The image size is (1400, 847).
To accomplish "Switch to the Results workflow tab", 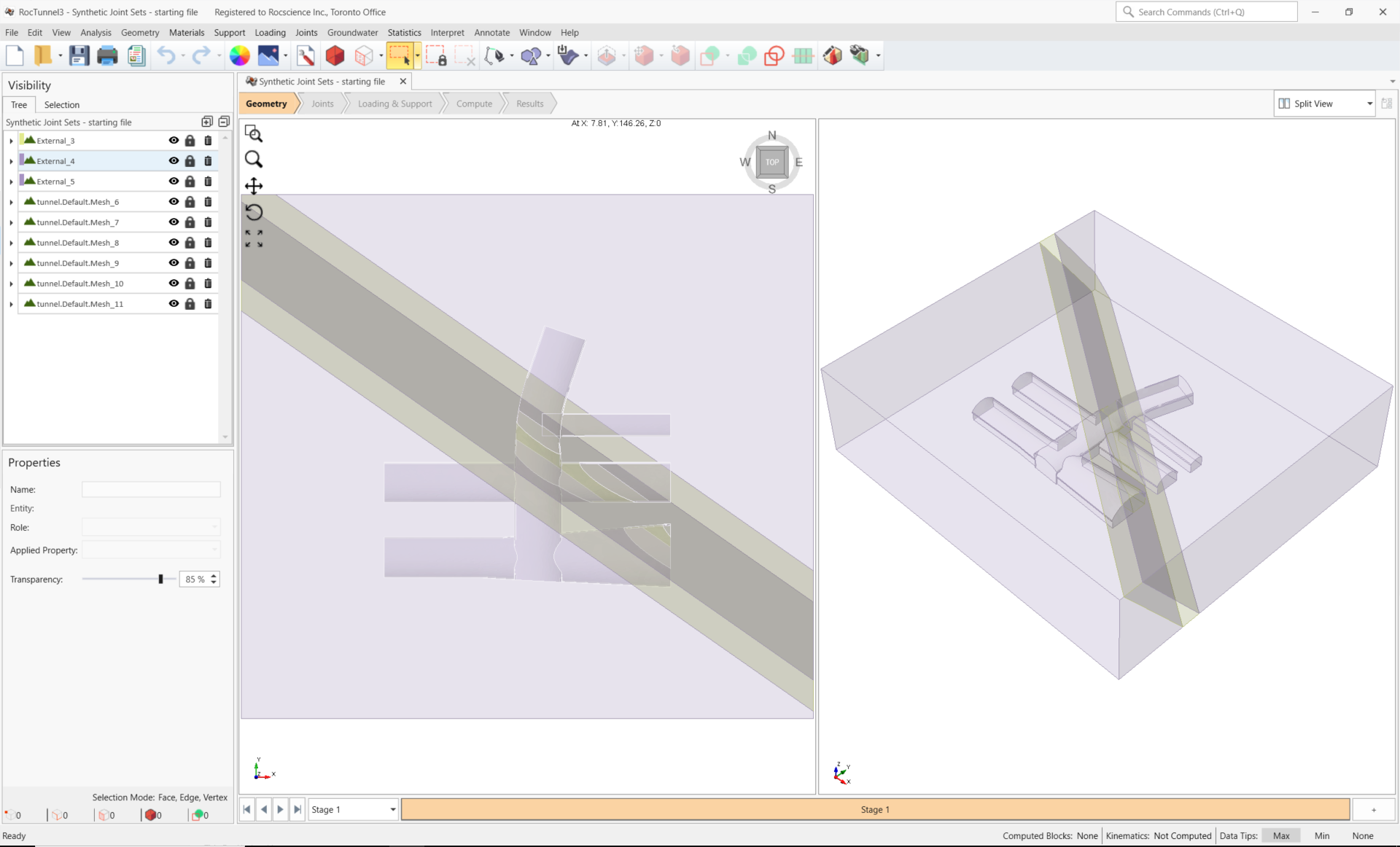I will point(529,103).
